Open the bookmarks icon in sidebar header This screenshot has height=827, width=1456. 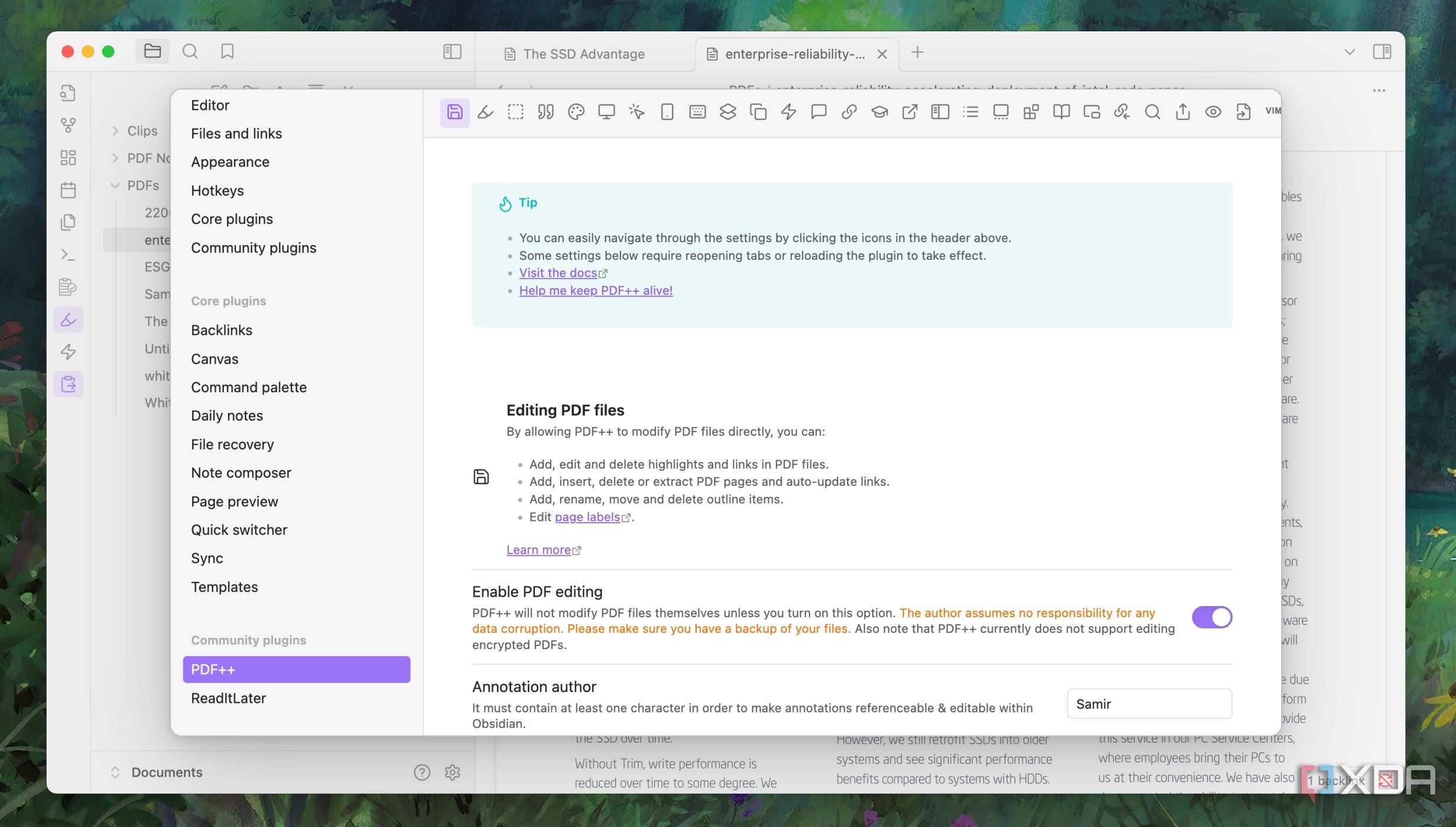227,51
